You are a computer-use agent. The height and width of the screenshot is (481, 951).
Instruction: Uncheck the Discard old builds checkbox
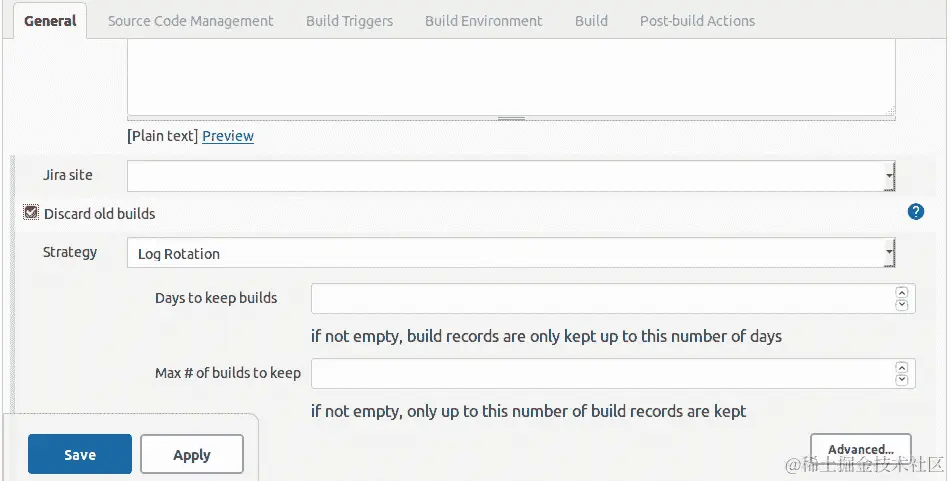coord(31,212)
